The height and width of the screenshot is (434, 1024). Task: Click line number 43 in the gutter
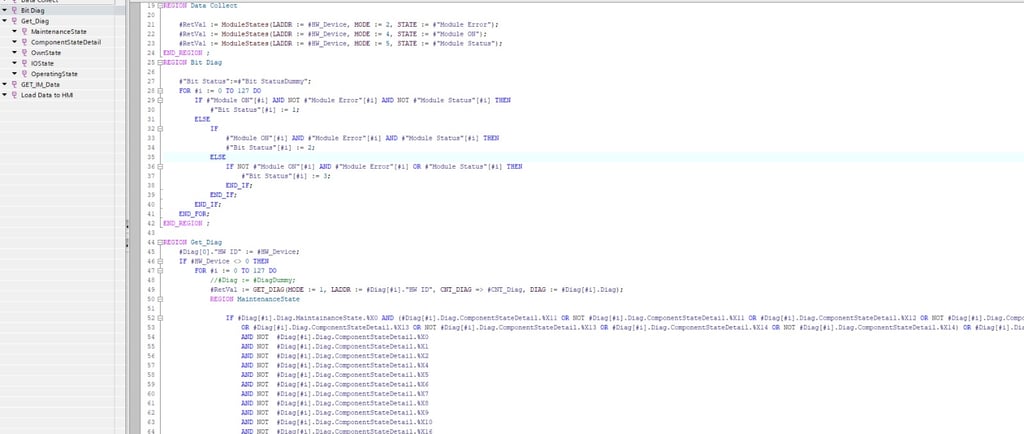(151, 232)
